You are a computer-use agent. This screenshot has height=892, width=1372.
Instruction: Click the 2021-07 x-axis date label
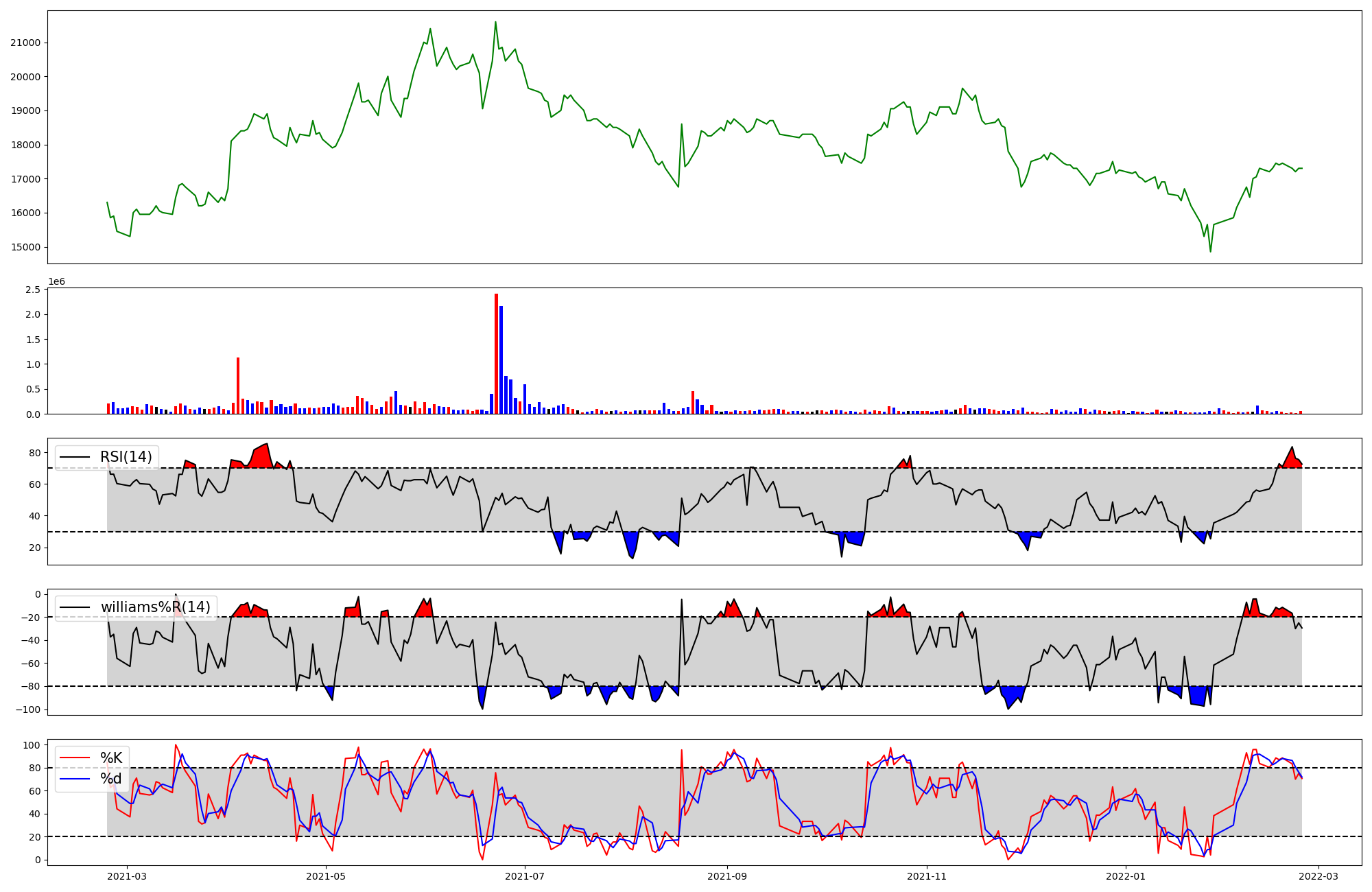coord(525,876)
